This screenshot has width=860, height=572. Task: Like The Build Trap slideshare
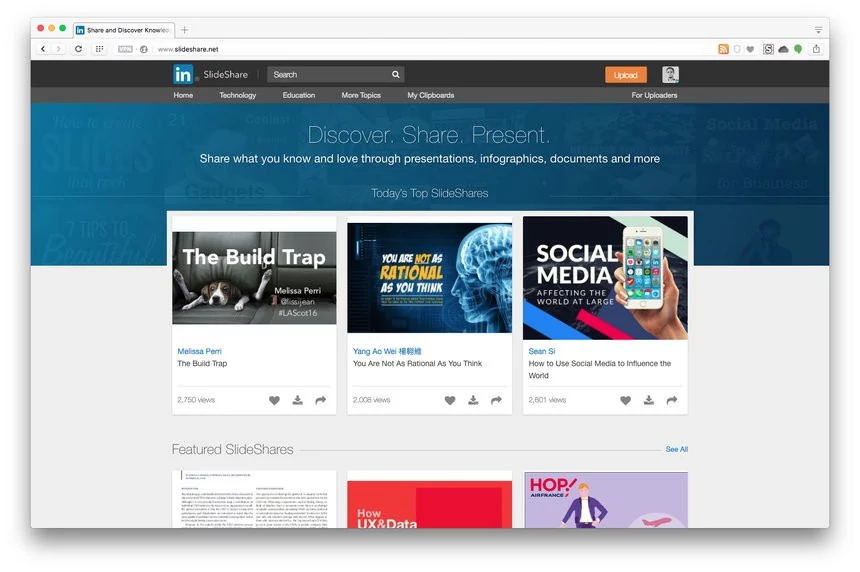pyautogui.click(x=274, y=400)
